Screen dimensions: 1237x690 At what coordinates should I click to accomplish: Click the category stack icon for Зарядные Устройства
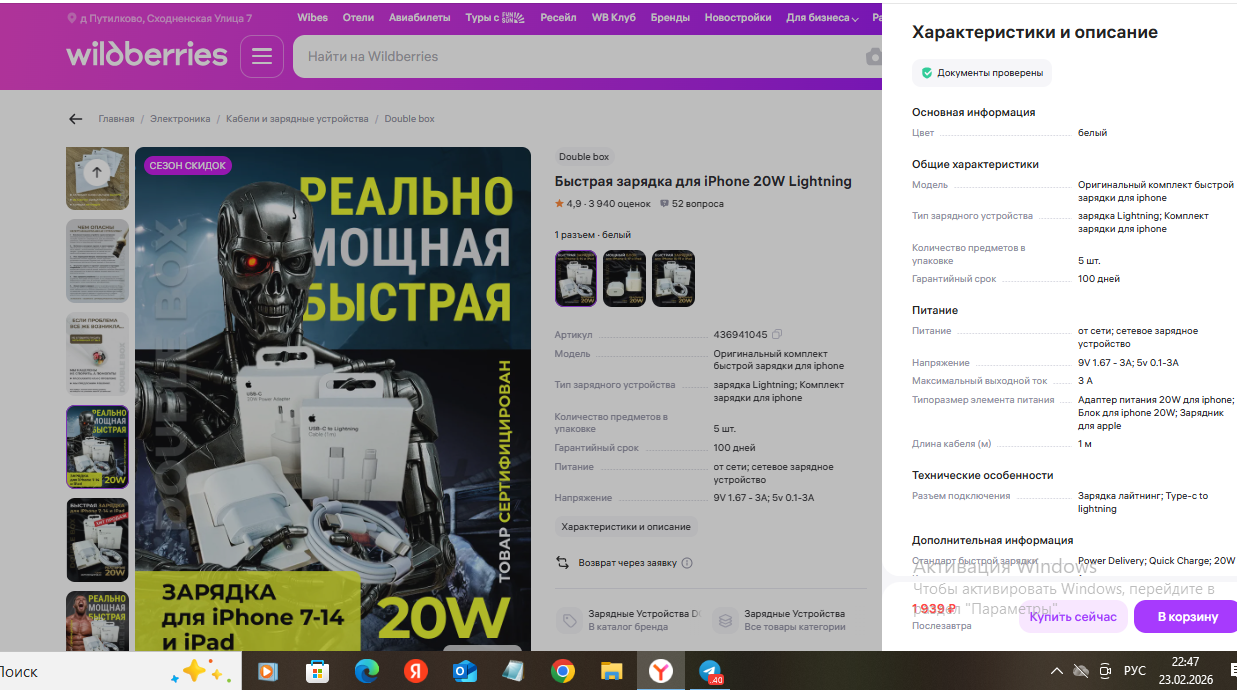[x=725, y=620]
